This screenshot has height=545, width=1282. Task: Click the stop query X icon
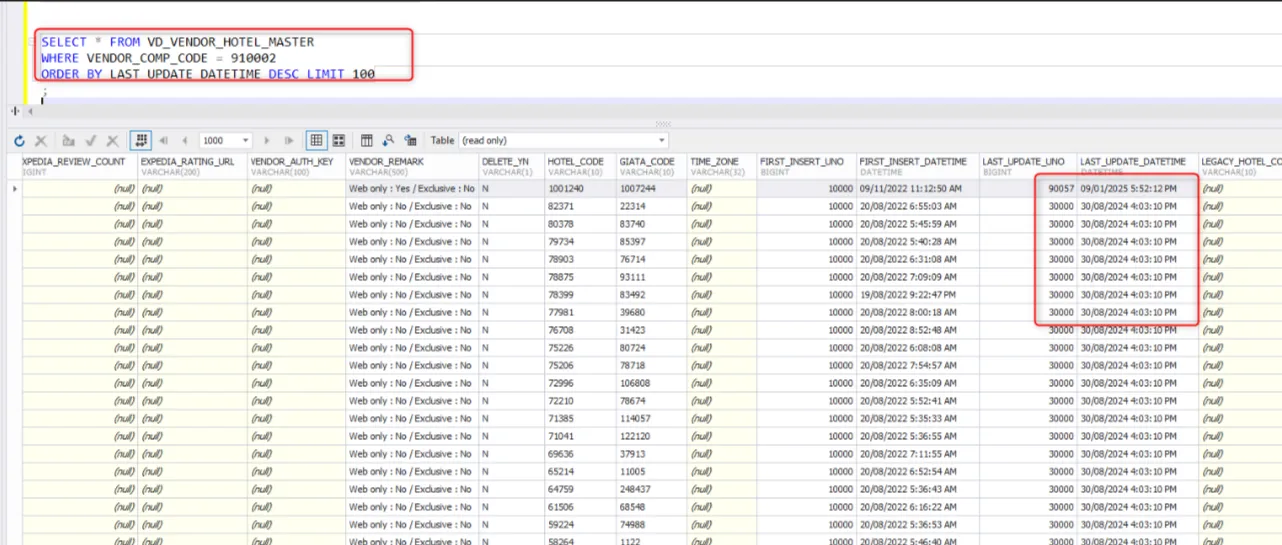41,141
